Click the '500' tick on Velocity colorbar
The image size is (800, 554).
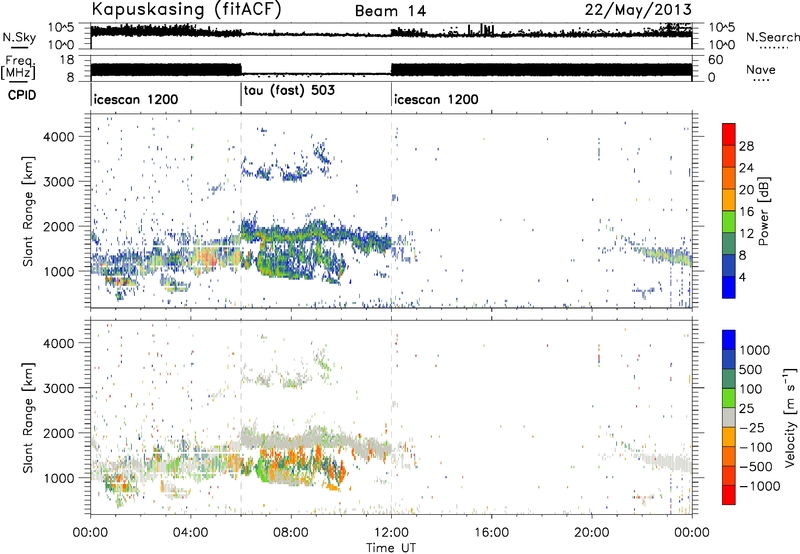tap(753, 369)
